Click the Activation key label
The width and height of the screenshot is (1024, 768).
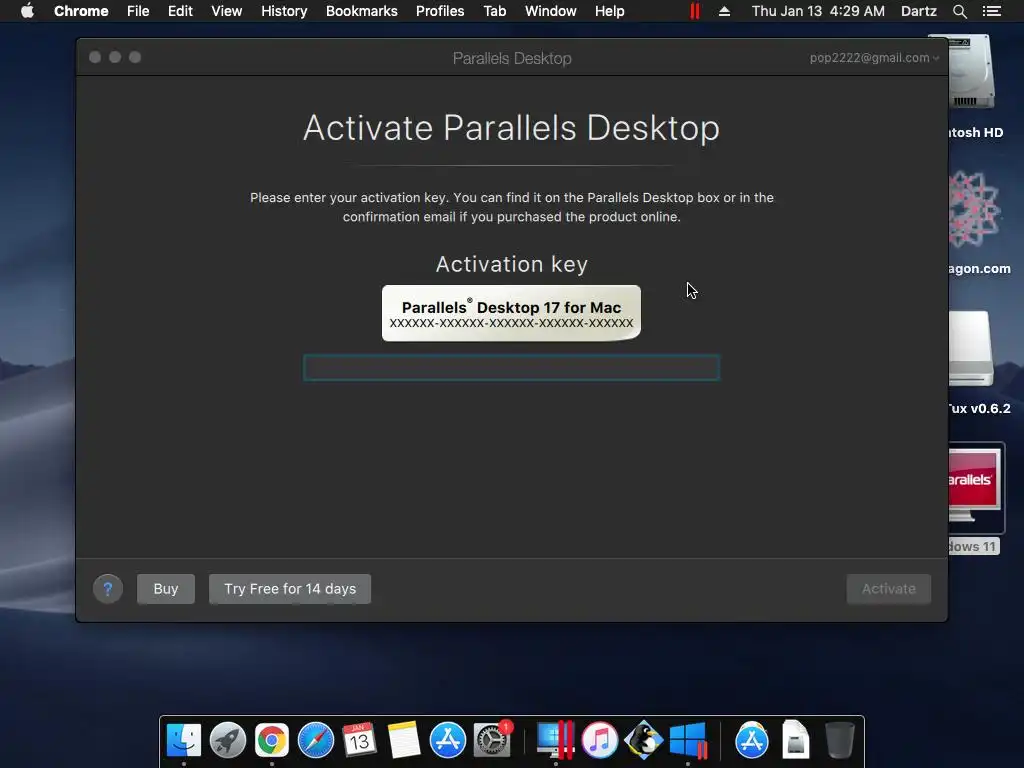point(511,264)
